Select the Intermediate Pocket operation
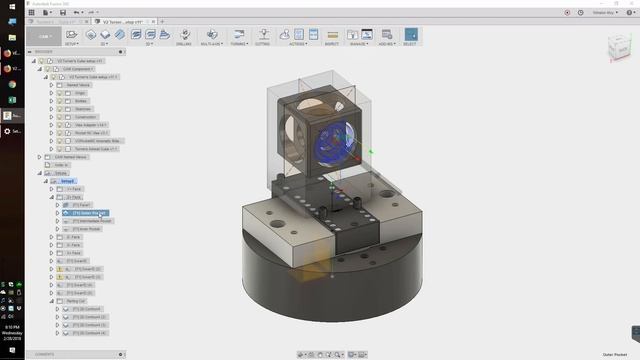The width and height of the screenshot is (640, 360). point(88,221)
